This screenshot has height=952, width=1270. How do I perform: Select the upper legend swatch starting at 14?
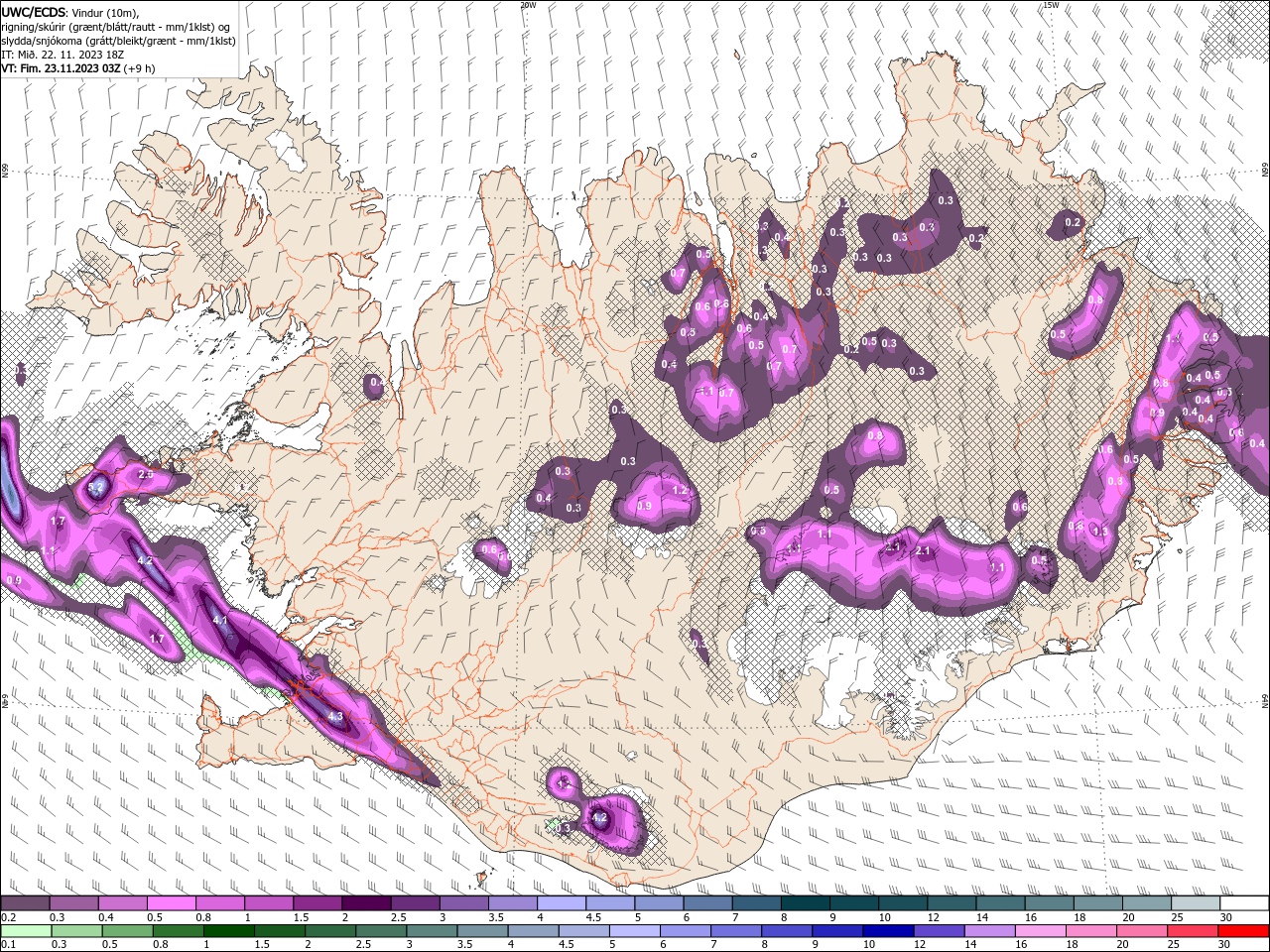coord(1000,903)
